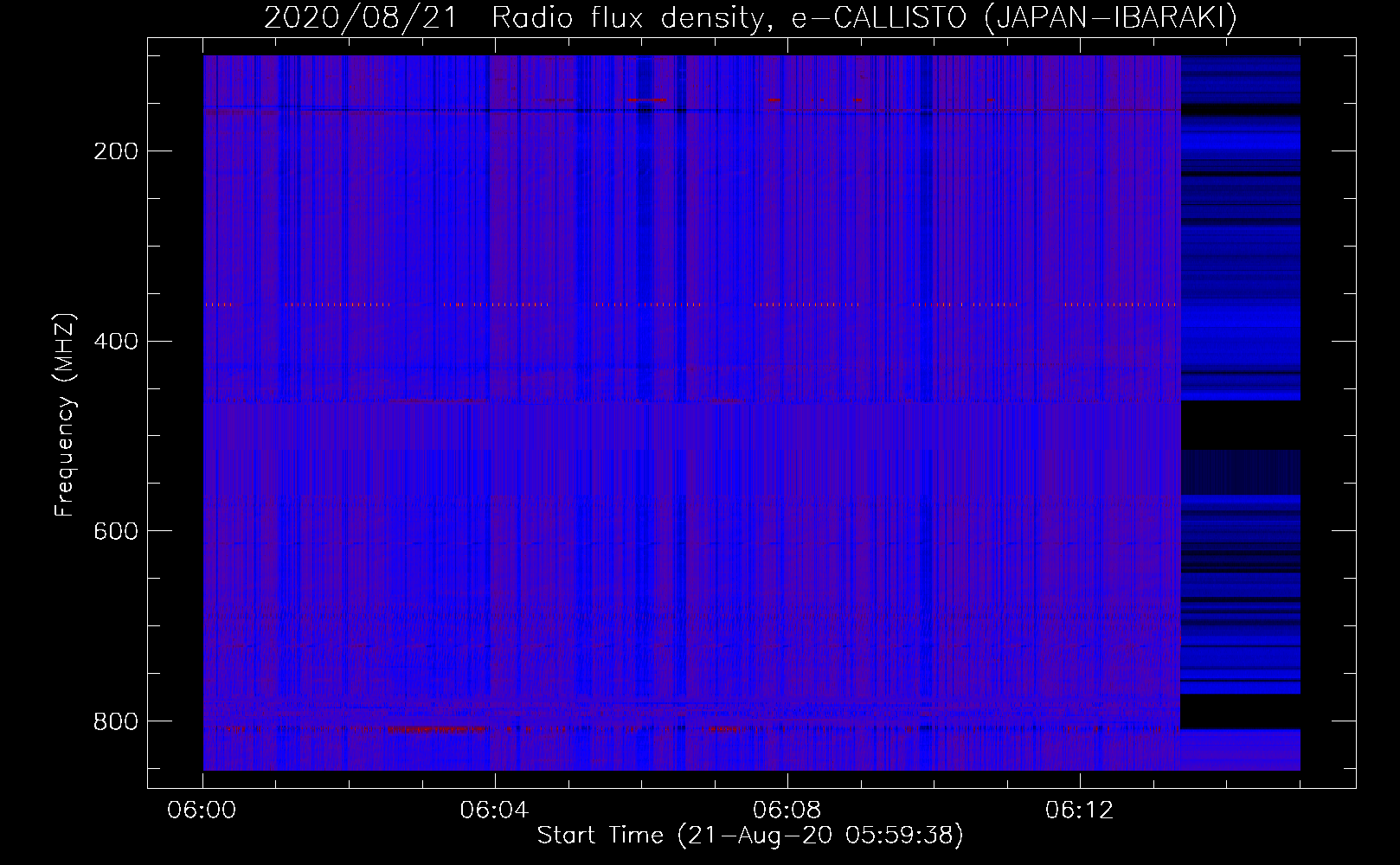Viewport: 1400px width, 865px height.
Task: Click the 400 frequency tick label
Action: [x=115, y=342]
